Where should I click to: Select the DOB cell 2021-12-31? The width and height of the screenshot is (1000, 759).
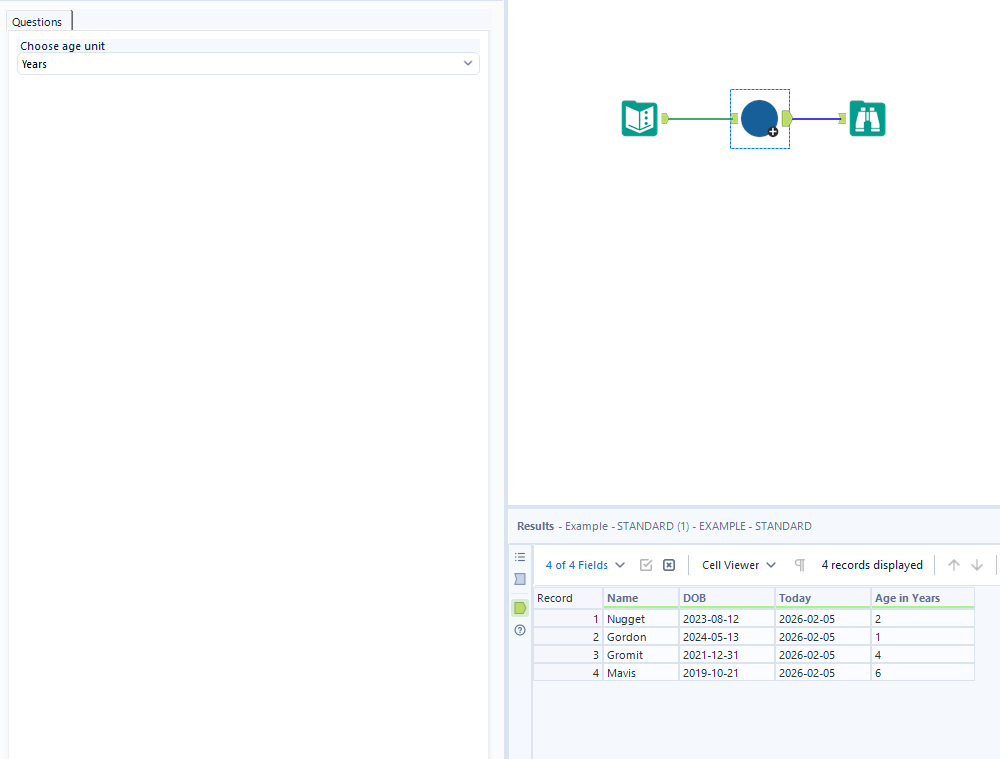(x=726, y=655)
